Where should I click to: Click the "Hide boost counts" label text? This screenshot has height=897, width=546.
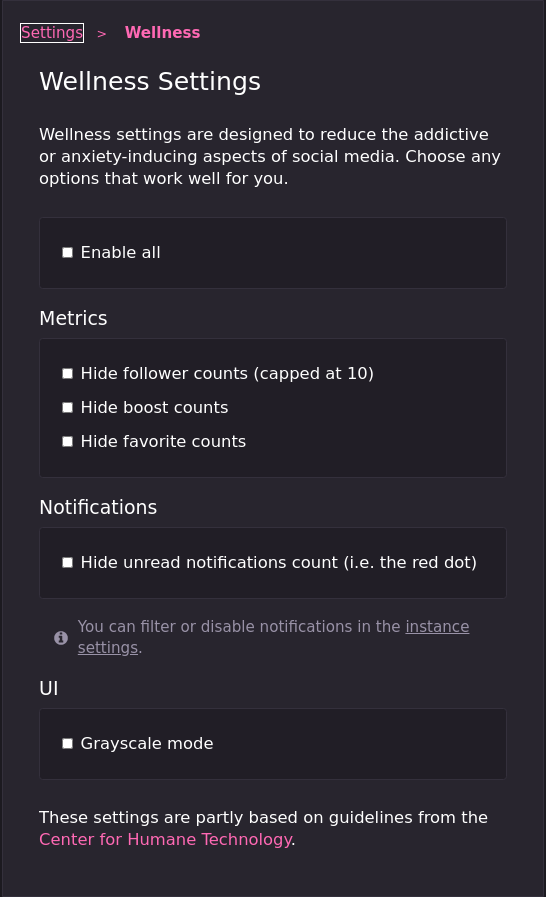click(x=155, y=407)
